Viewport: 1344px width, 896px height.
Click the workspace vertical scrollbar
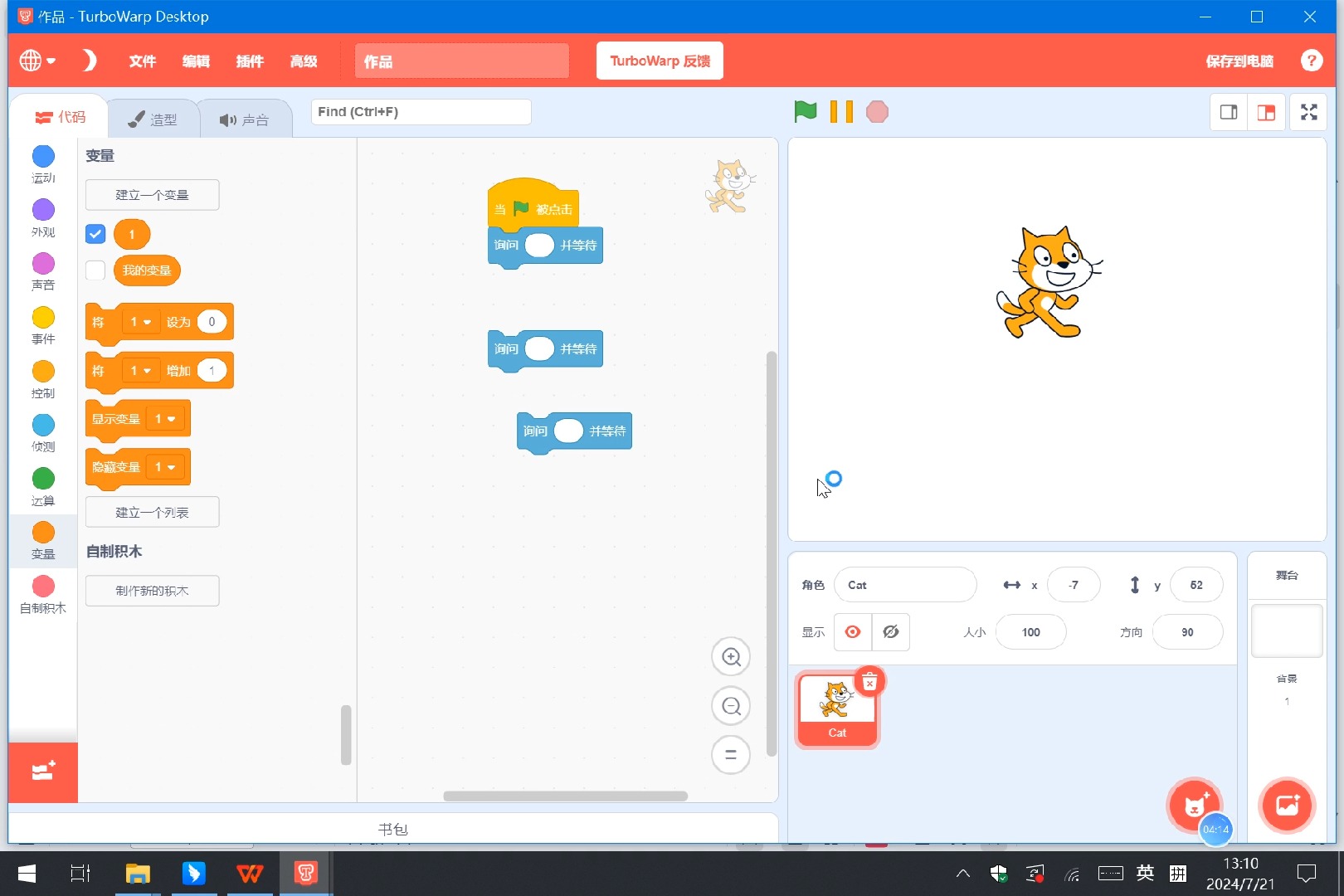(x=772, y=553)
